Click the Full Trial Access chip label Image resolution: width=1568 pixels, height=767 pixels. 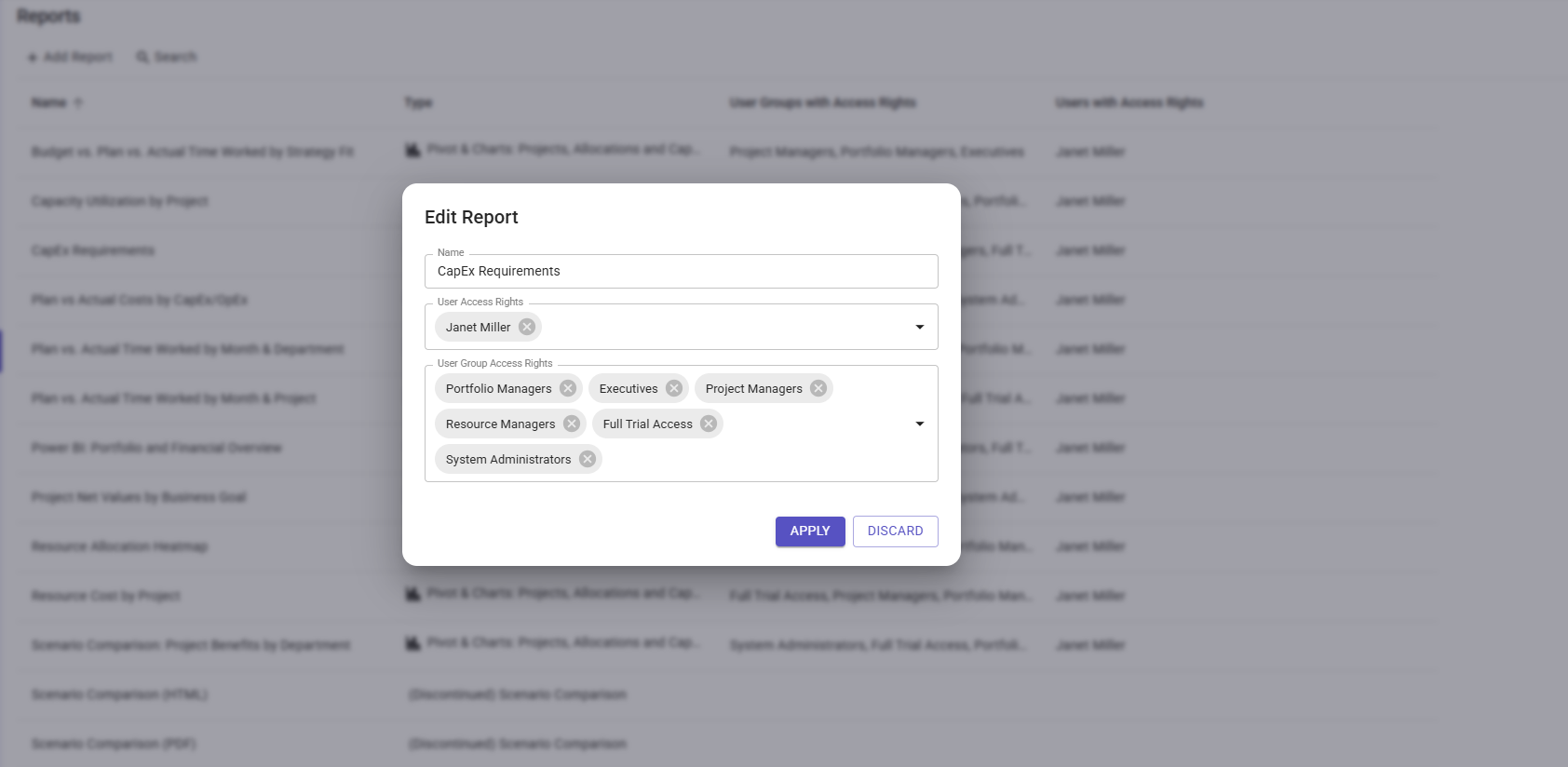point(647,424)
